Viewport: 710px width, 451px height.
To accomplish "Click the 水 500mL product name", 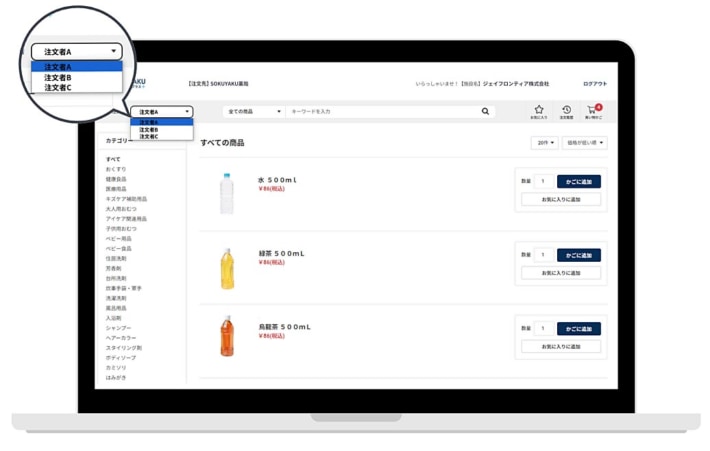I will pos(277,180).
